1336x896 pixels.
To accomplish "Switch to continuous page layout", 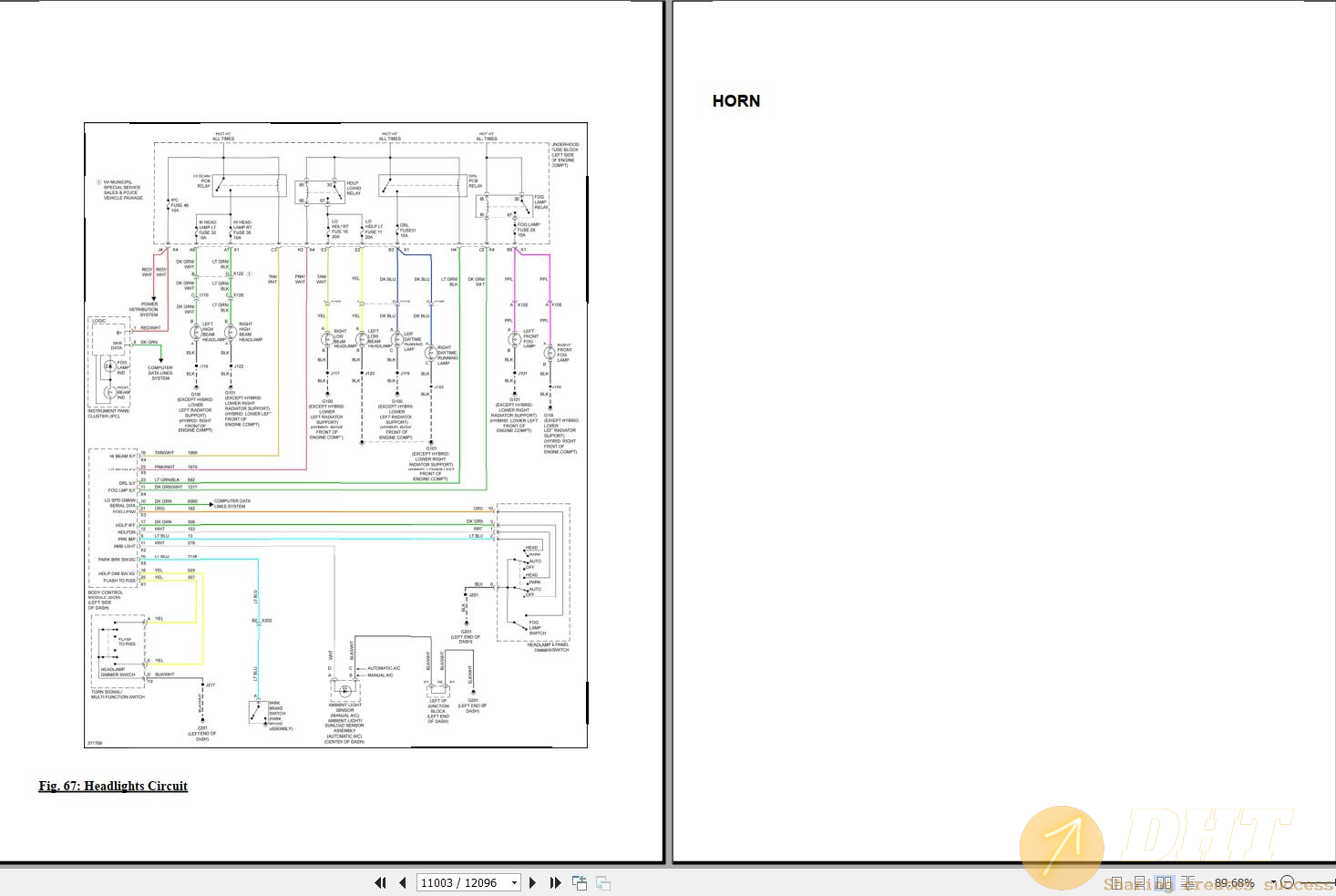I will pos(1139,883).
